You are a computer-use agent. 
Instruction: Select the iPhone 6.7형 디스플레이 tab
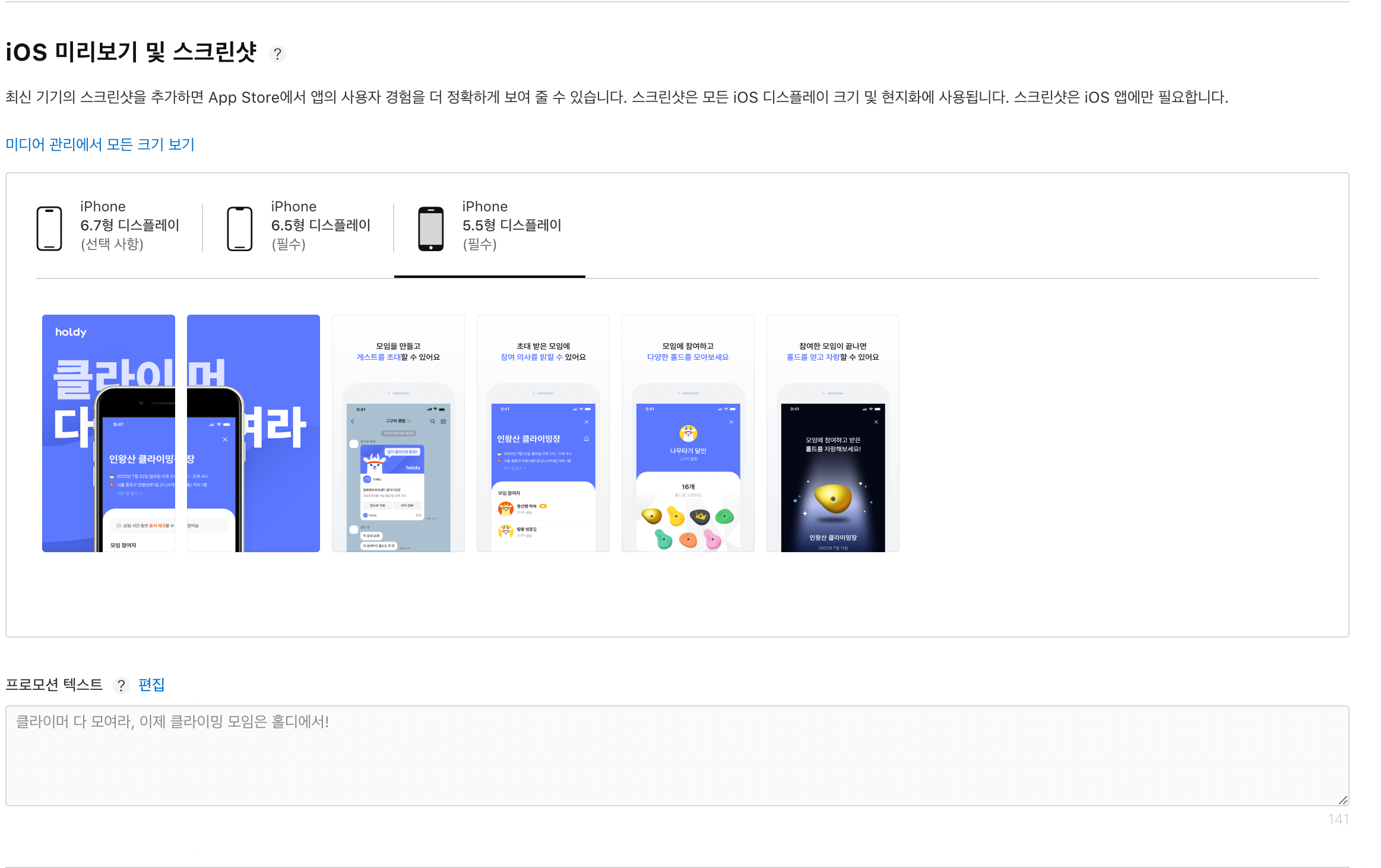[x=129, y=226]
